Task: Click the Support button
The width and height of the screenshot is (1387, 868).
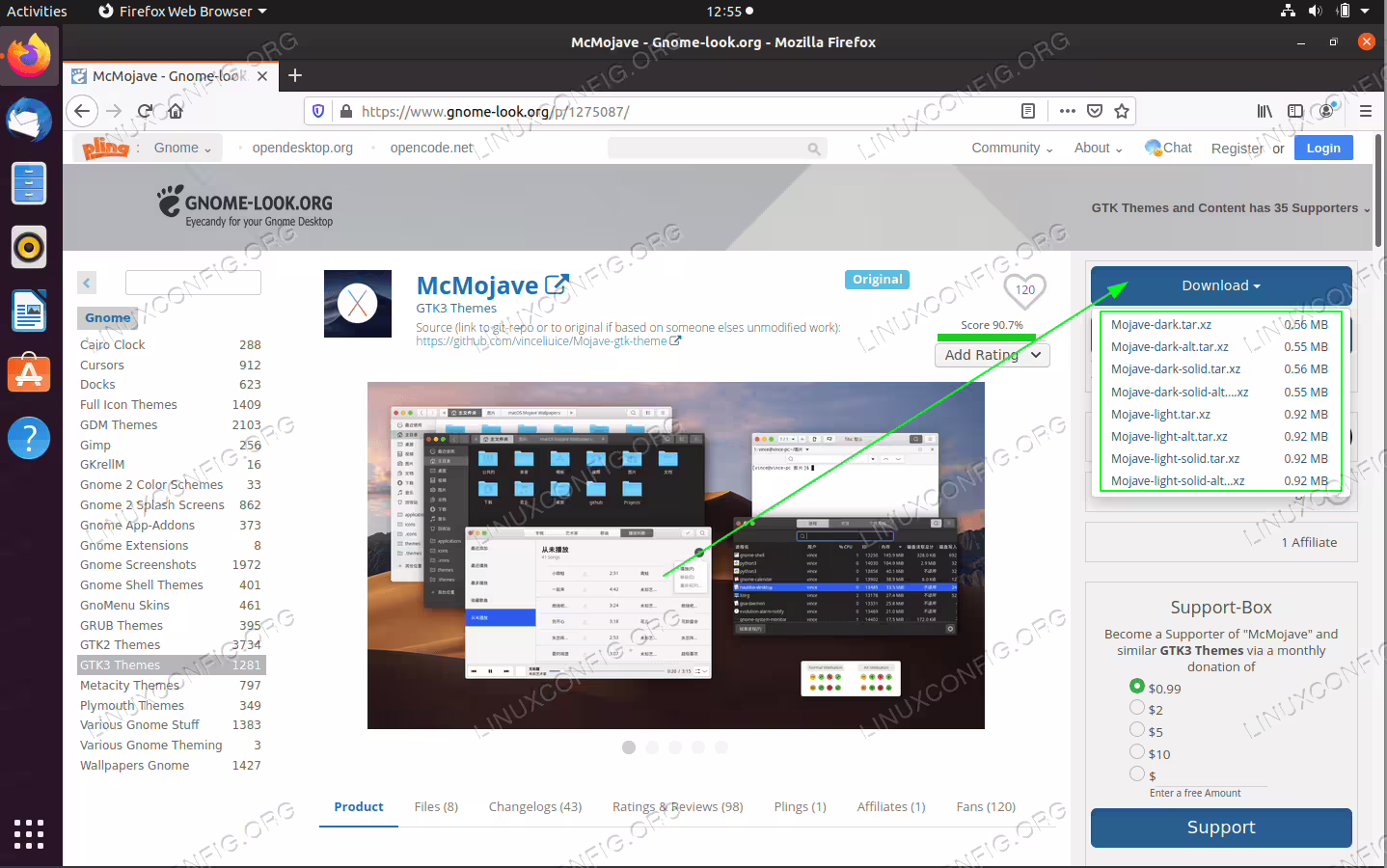Action: [x=1221, y=827]
